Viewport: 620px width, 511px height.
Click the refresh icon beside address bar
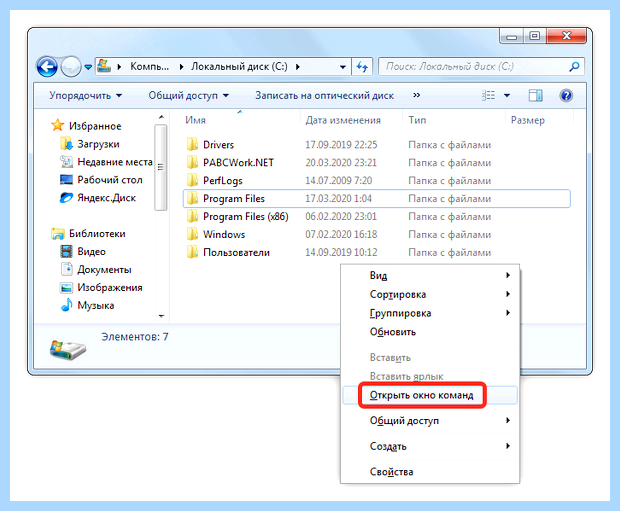[362, 66]
